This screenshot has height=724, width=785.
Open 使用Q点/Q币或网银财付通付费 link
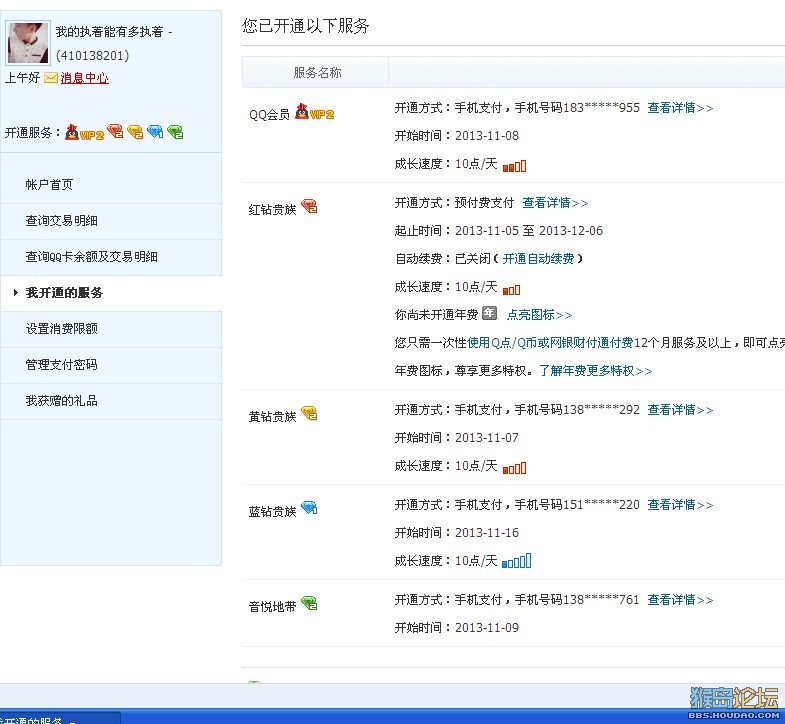550,343
